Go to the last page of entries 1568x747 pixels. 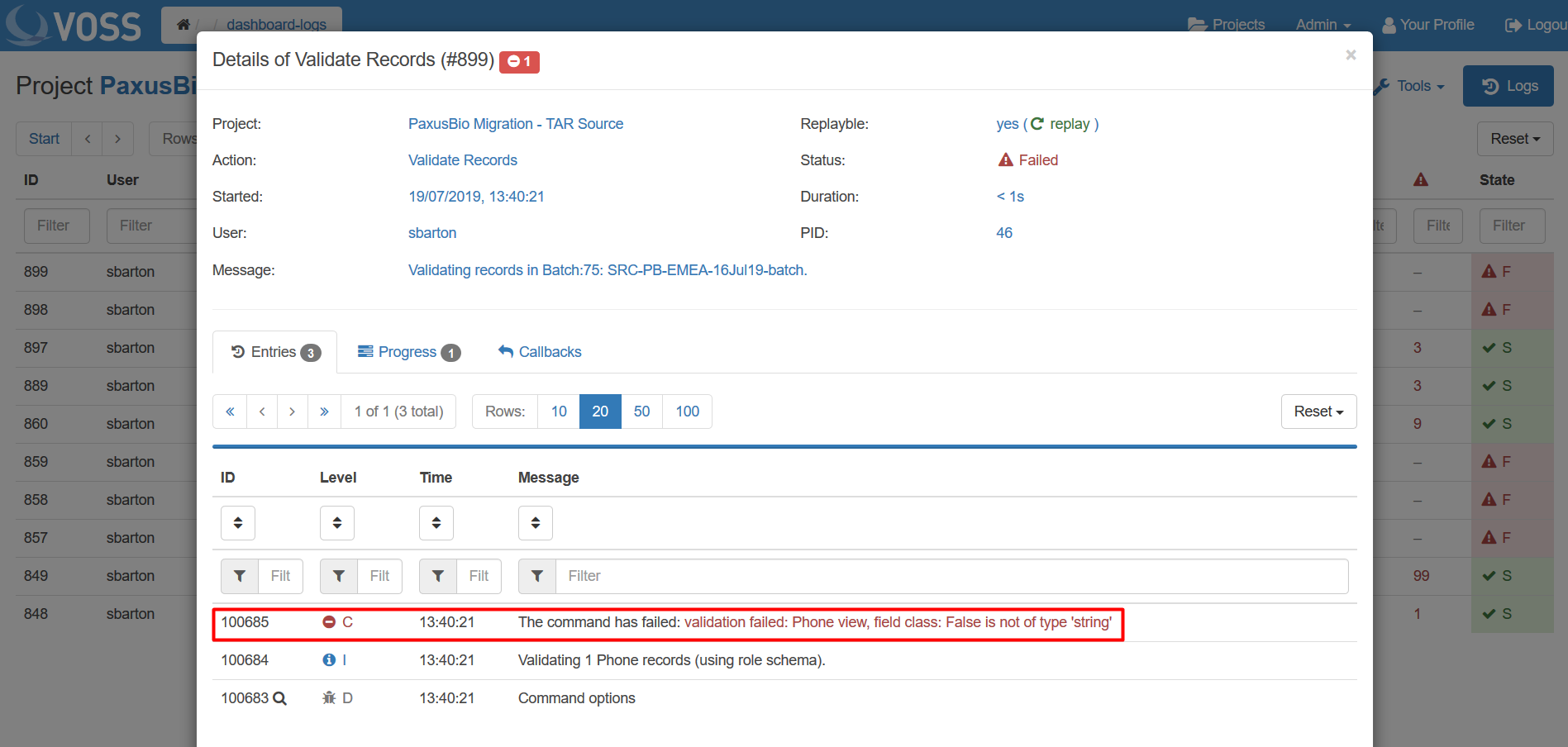point(324,412)
